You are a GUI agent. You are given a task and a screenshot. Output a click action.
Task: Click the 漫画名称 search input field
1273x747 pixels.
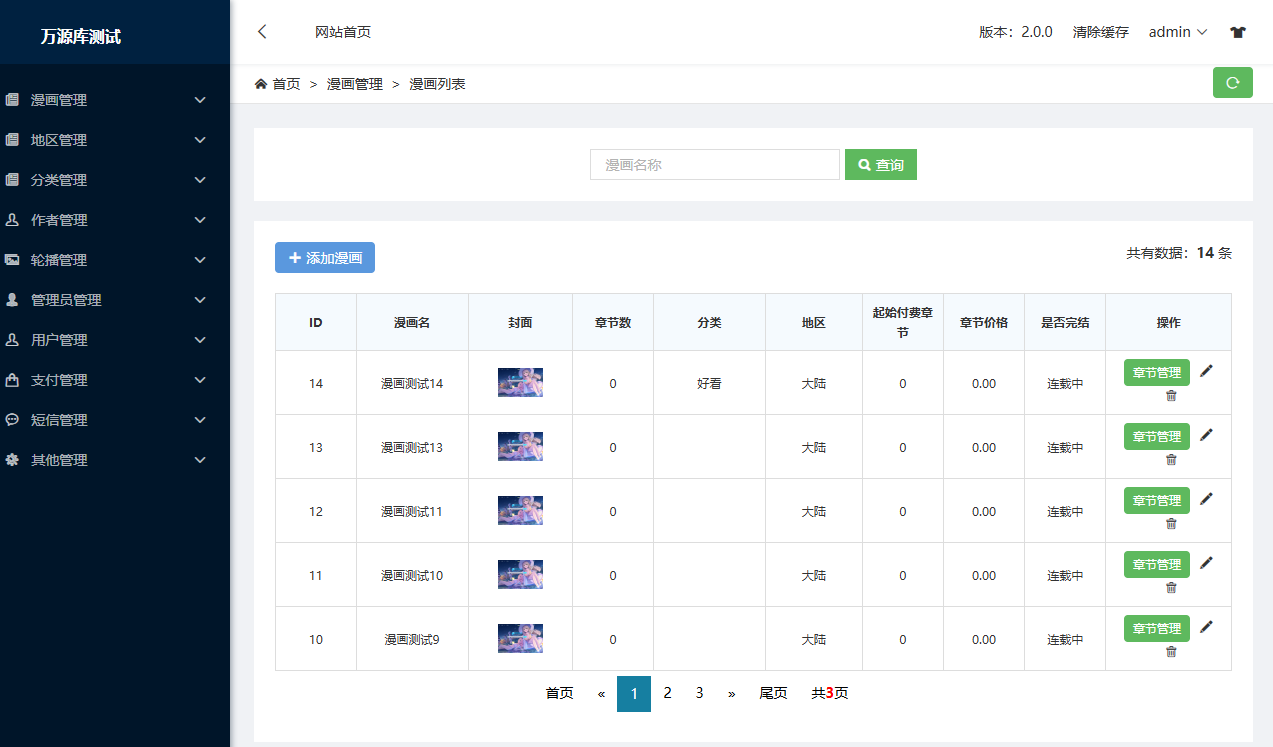pos(714,165)
